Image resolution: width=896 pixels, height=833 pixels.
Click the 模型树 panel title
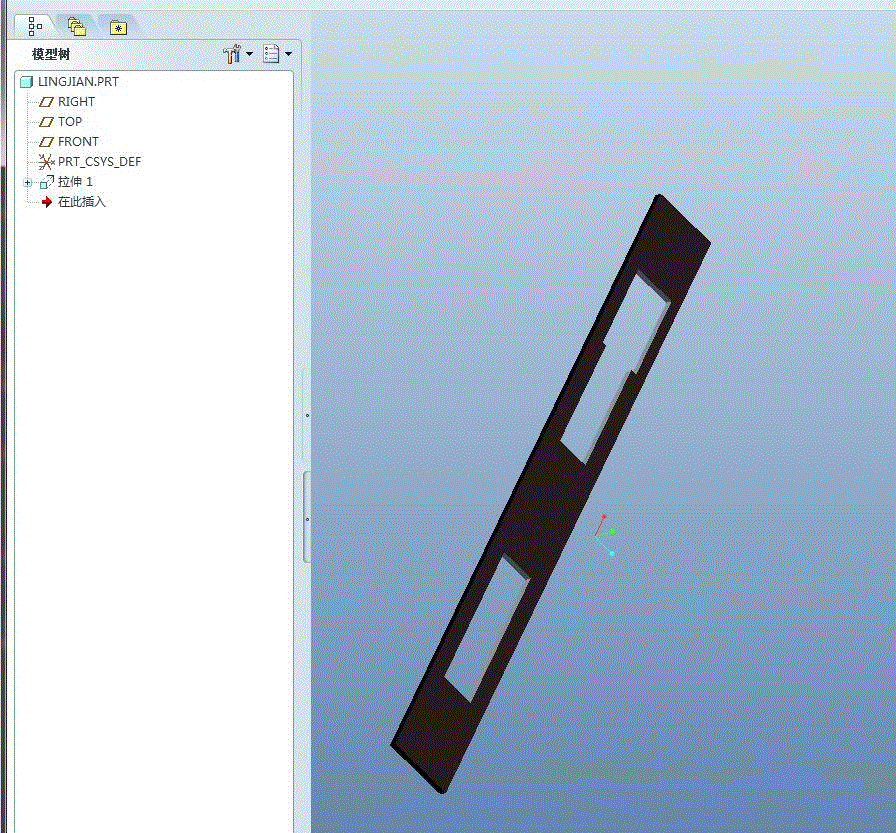(x=51, y=54)
